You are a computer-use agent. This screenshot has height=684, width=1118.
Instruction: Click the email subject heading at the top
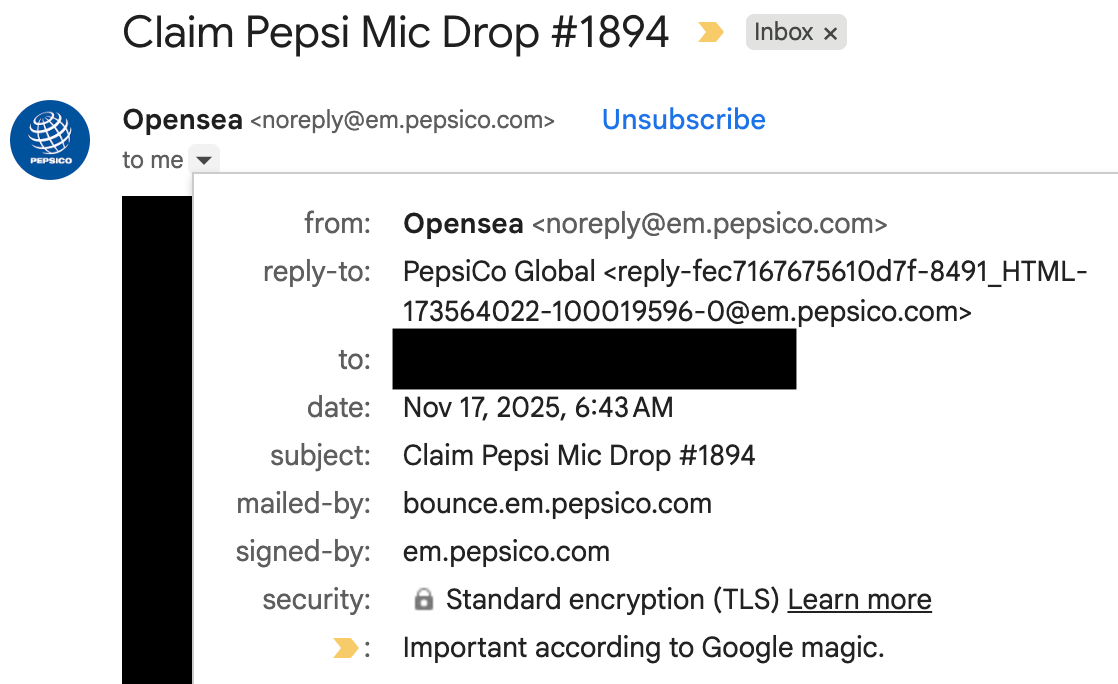(x=395, y=33)
